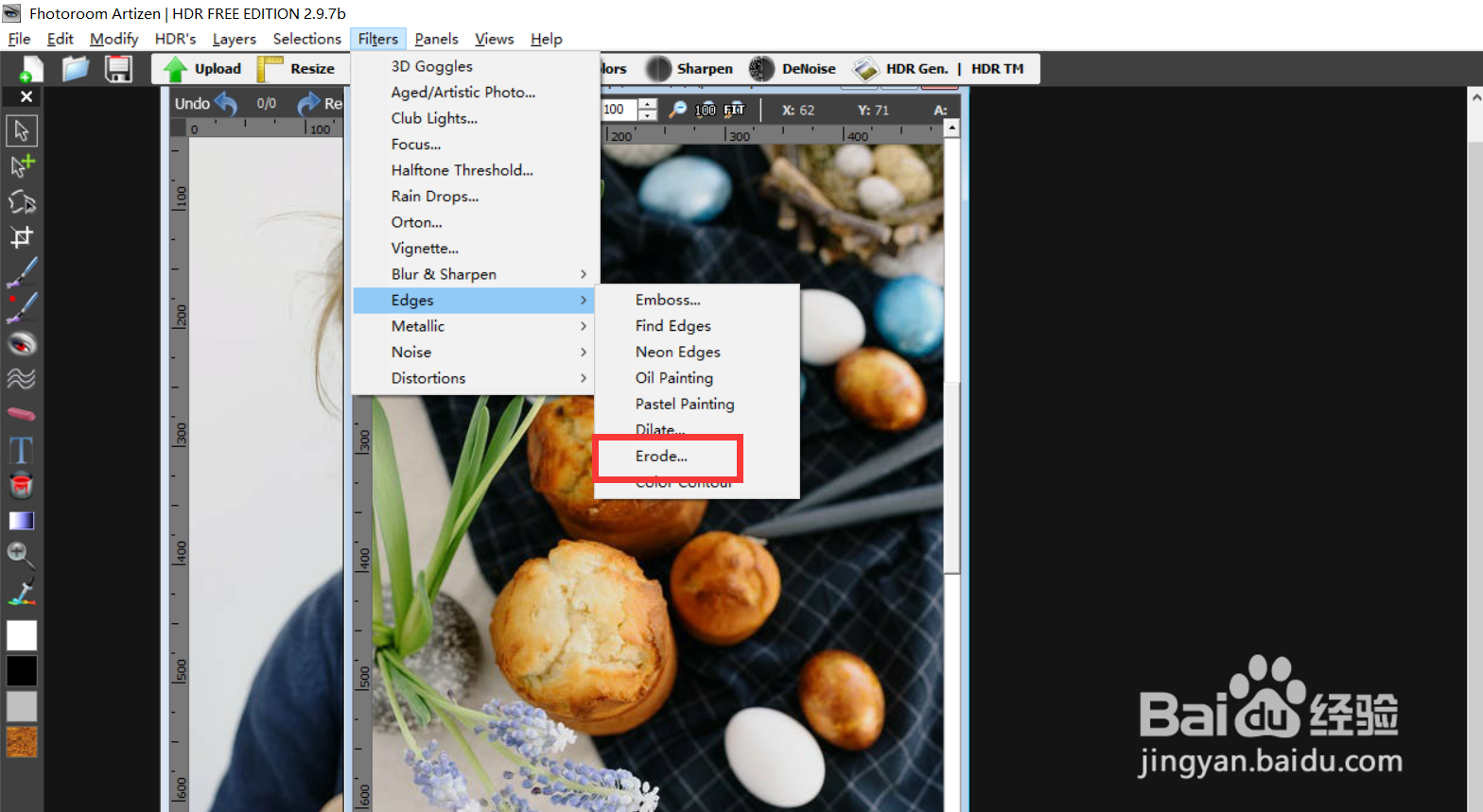Click the zoom field stepper arrows
This screenshot has height=812, width=1483.
click(x=647, y=110)
